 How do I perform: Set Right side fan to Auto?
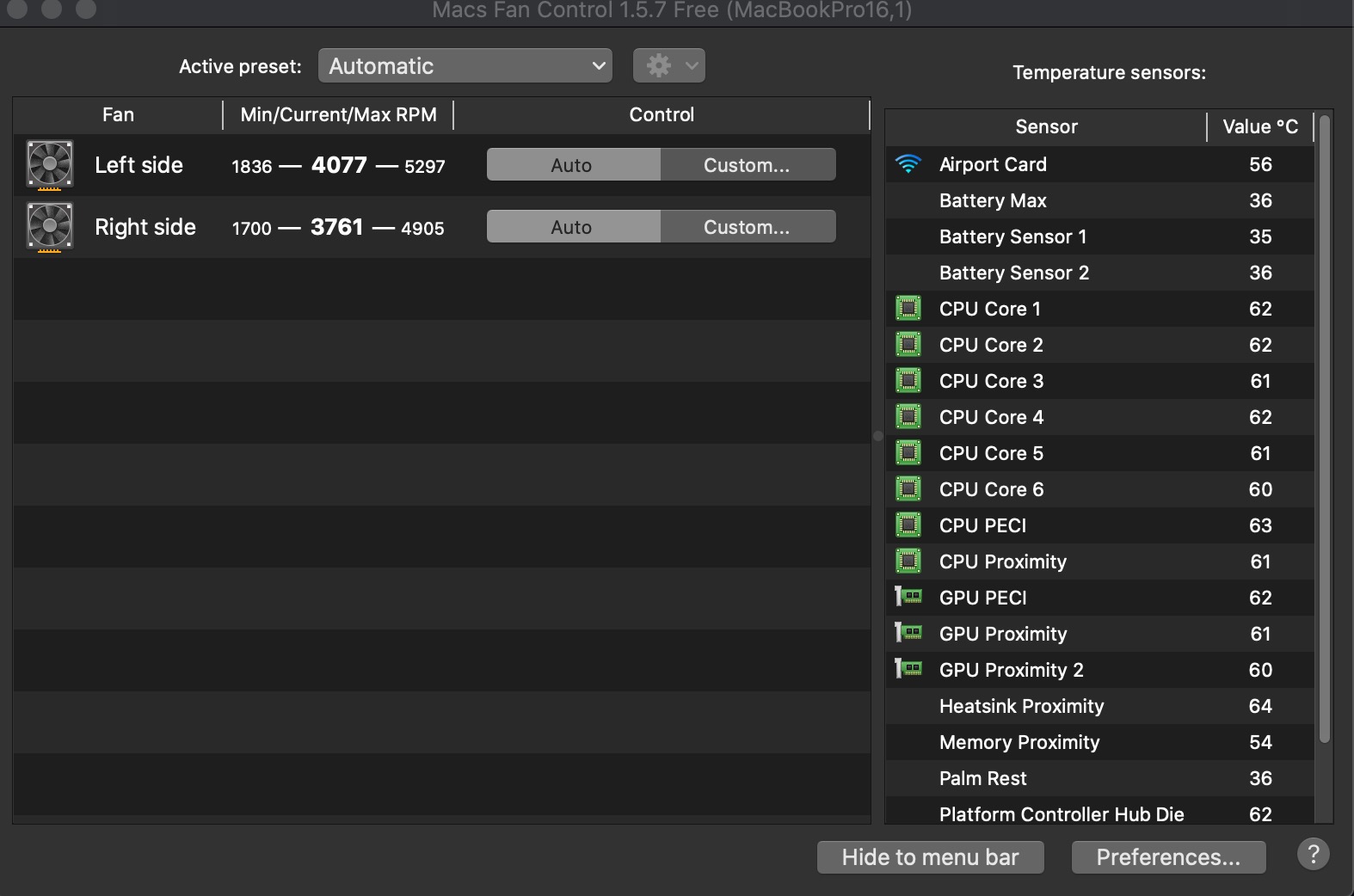[x=573, y=226]
